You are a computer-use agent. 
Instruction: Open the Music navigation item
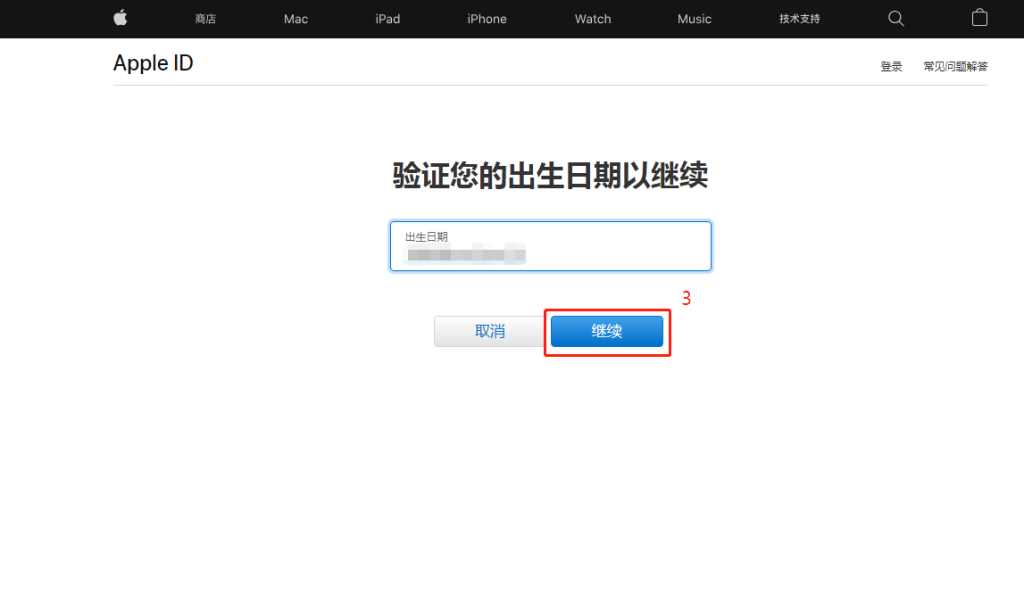point(694,19)
